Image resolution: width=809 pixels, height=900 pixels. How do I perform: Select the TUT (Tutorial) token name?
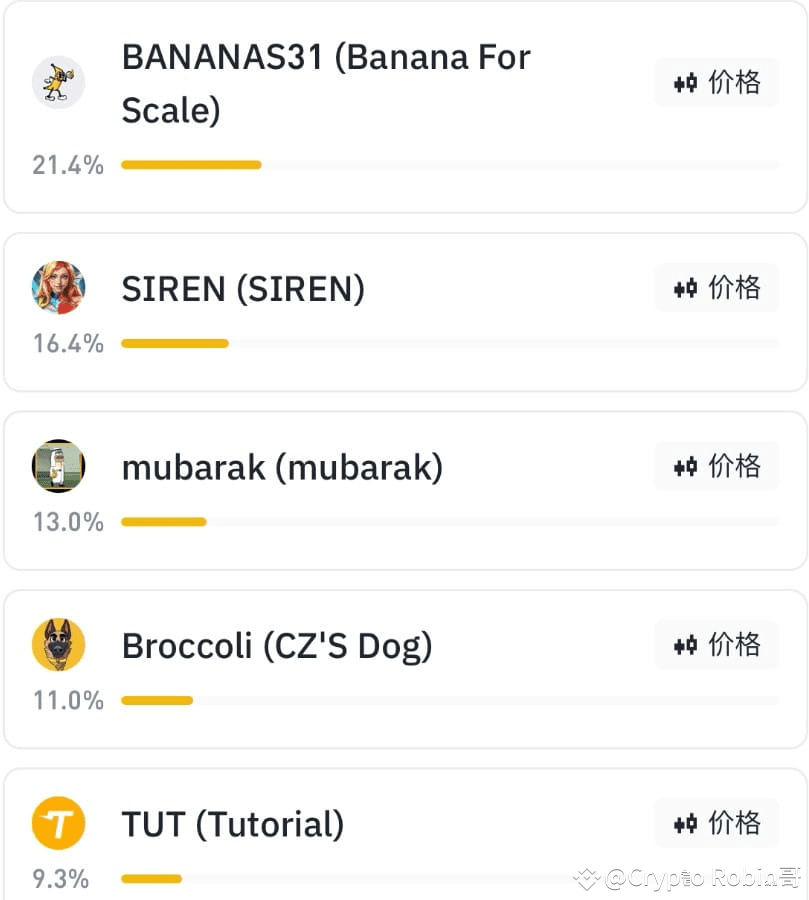[233, 825]
